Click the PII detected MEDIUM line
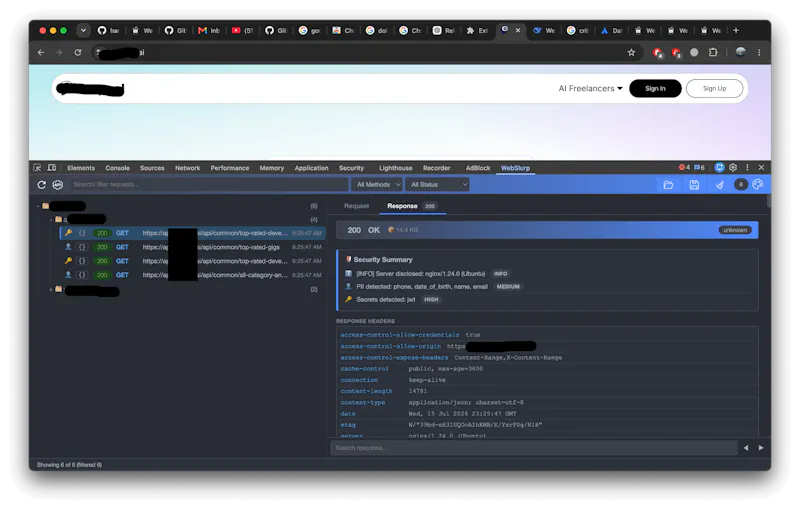Image resolution: width=800 pixels, height=509 pixels. (x=433, y=287)
